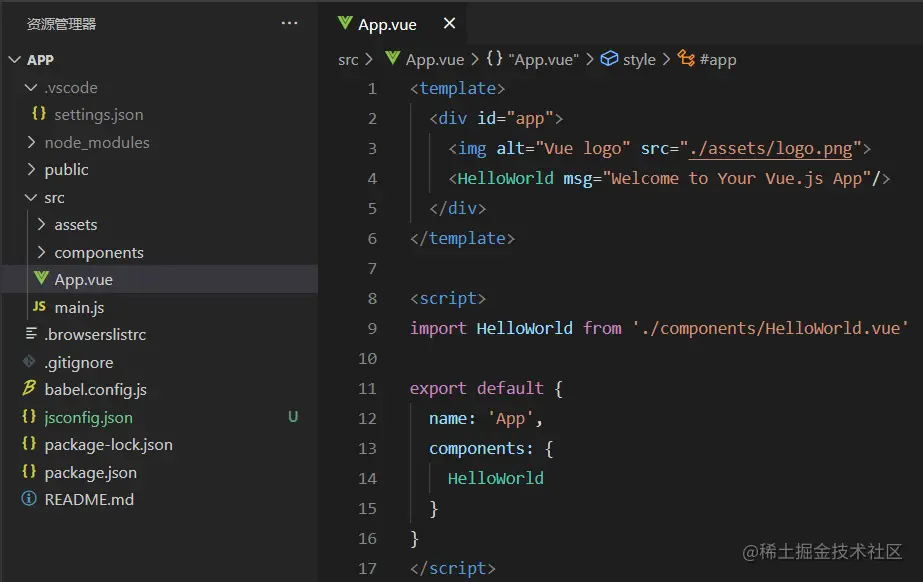923x582 pixels.
Task: Follow the ./assets/logo.png link in code
Action: 771,148
